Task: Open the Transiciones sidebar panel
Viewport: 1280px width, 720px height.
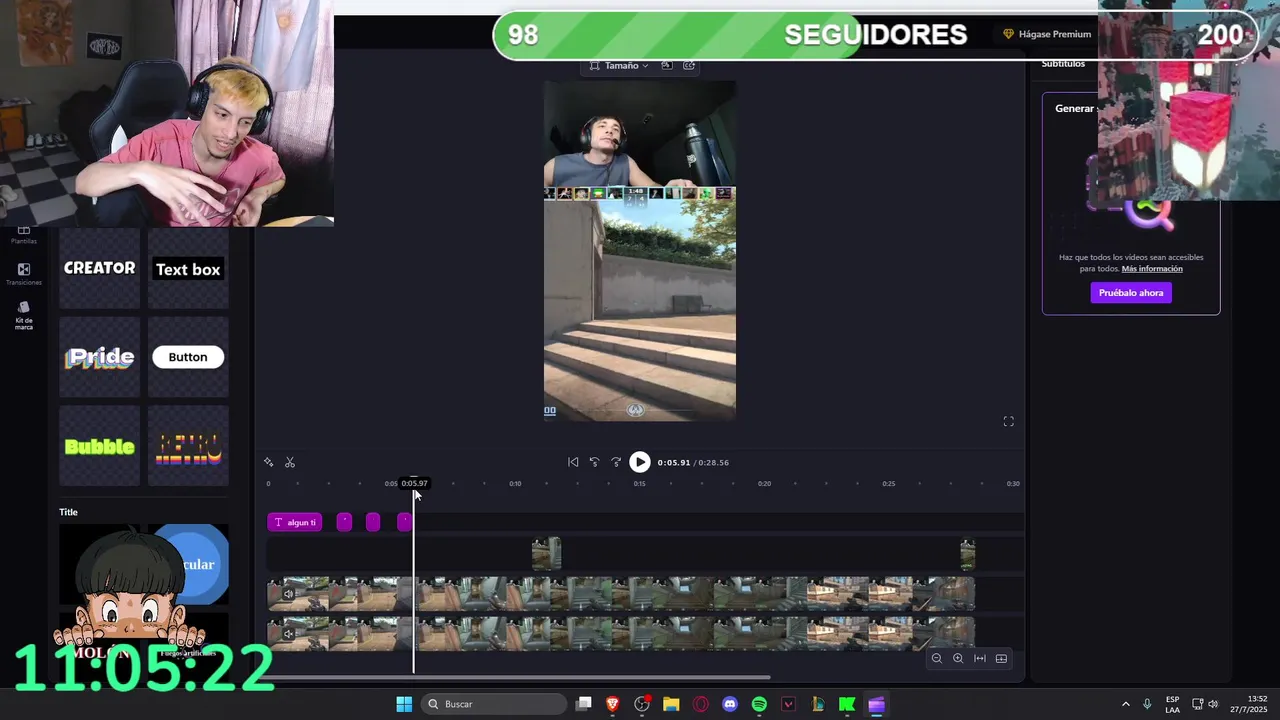Action: pos(24,273)
